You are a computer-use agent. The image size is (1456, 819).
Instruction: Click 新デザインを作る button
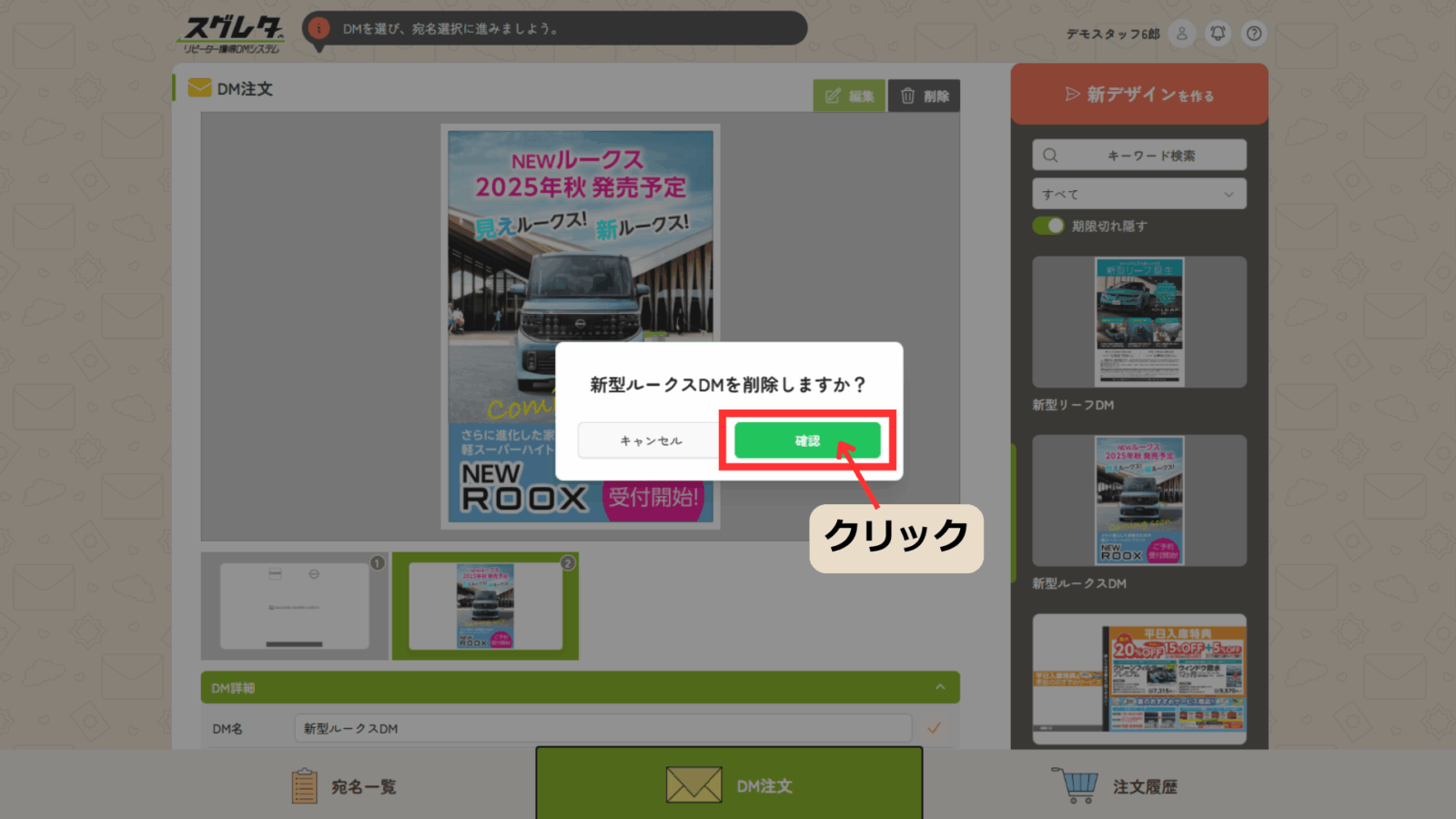click(x=1138, y=95)
